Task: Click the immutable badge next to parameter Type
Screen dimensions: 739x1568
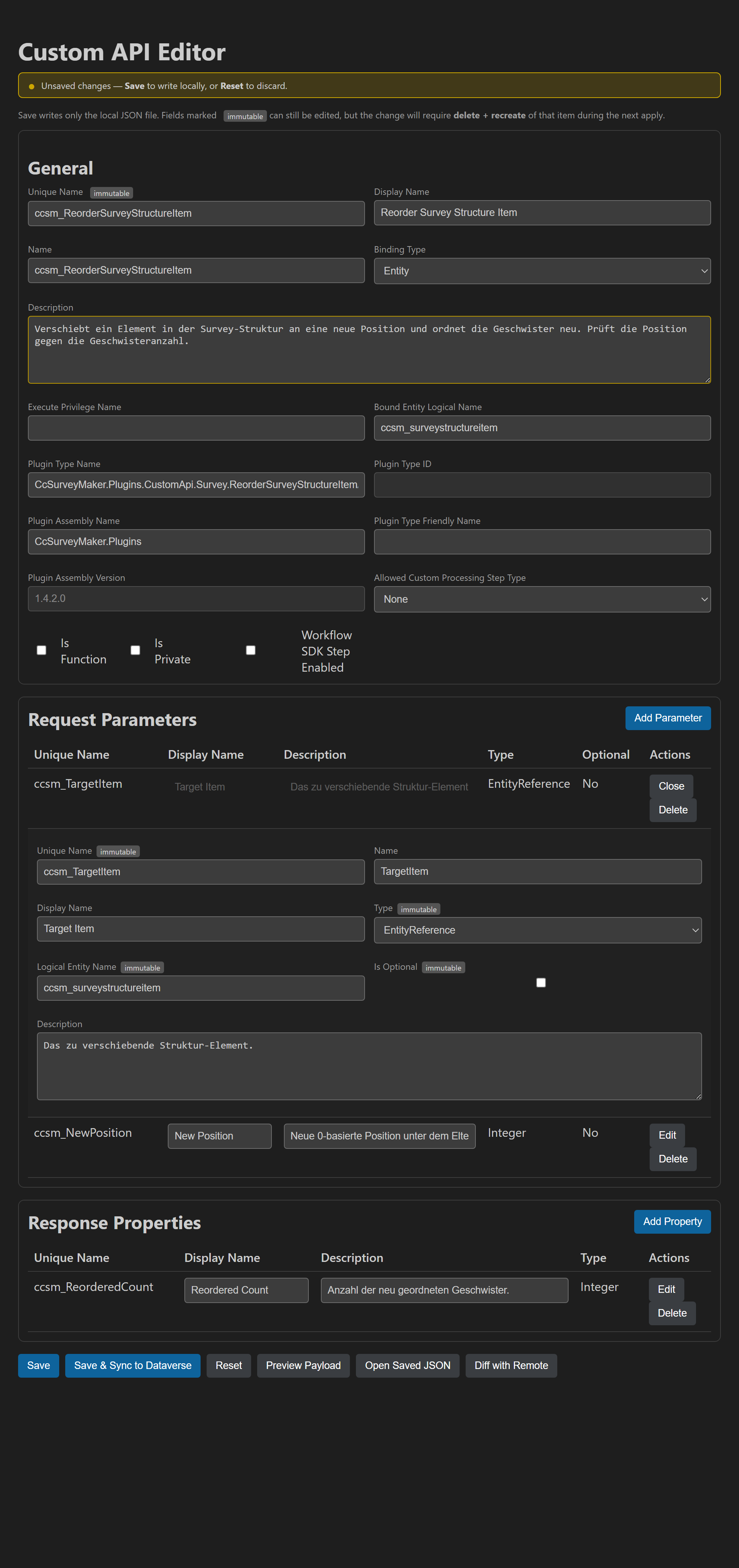Action: 418,910
